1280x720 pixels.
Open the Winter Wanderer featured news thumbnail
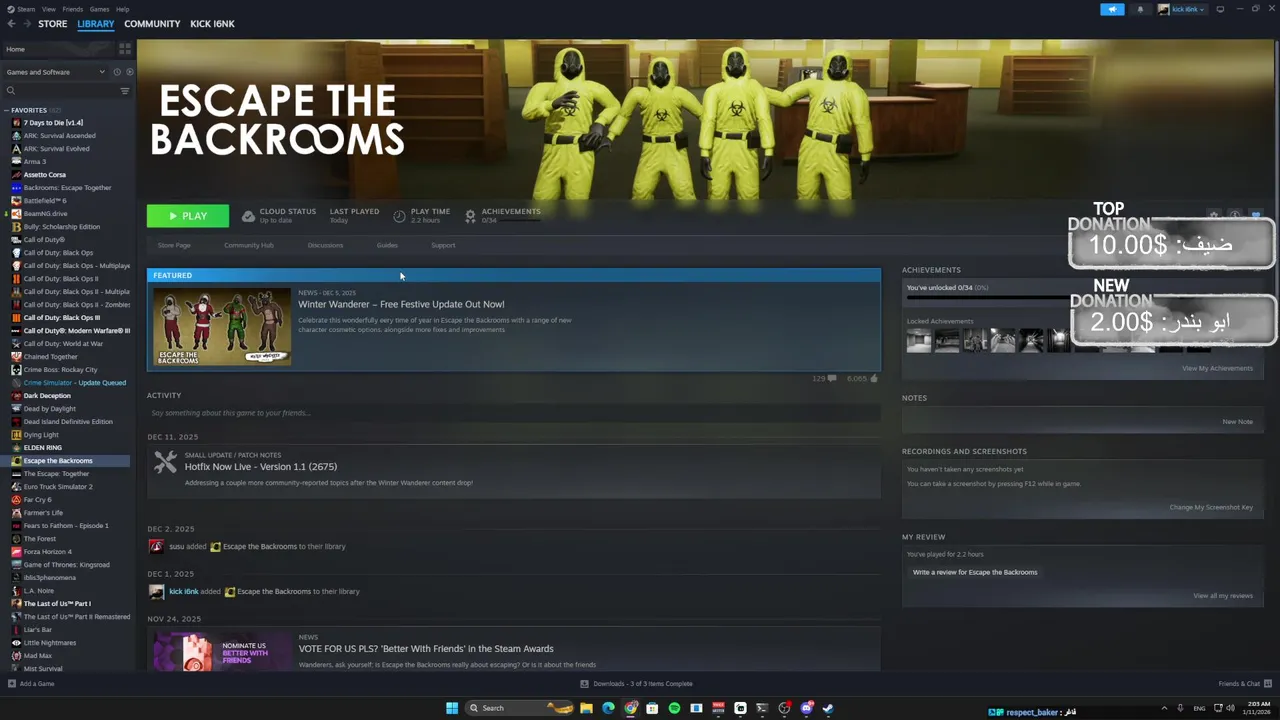[222, 327]
